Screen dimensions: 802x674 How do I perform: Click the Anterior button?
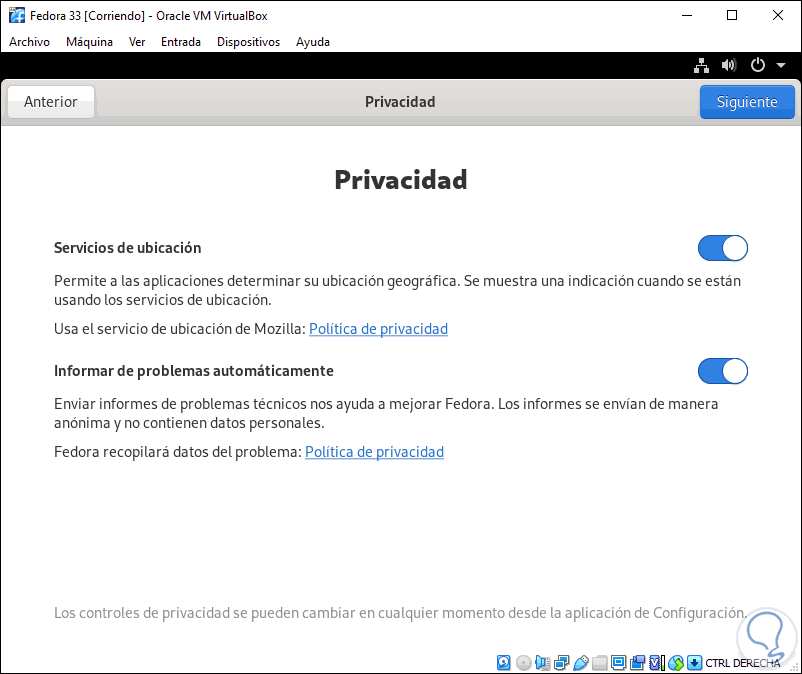(51, 102)
